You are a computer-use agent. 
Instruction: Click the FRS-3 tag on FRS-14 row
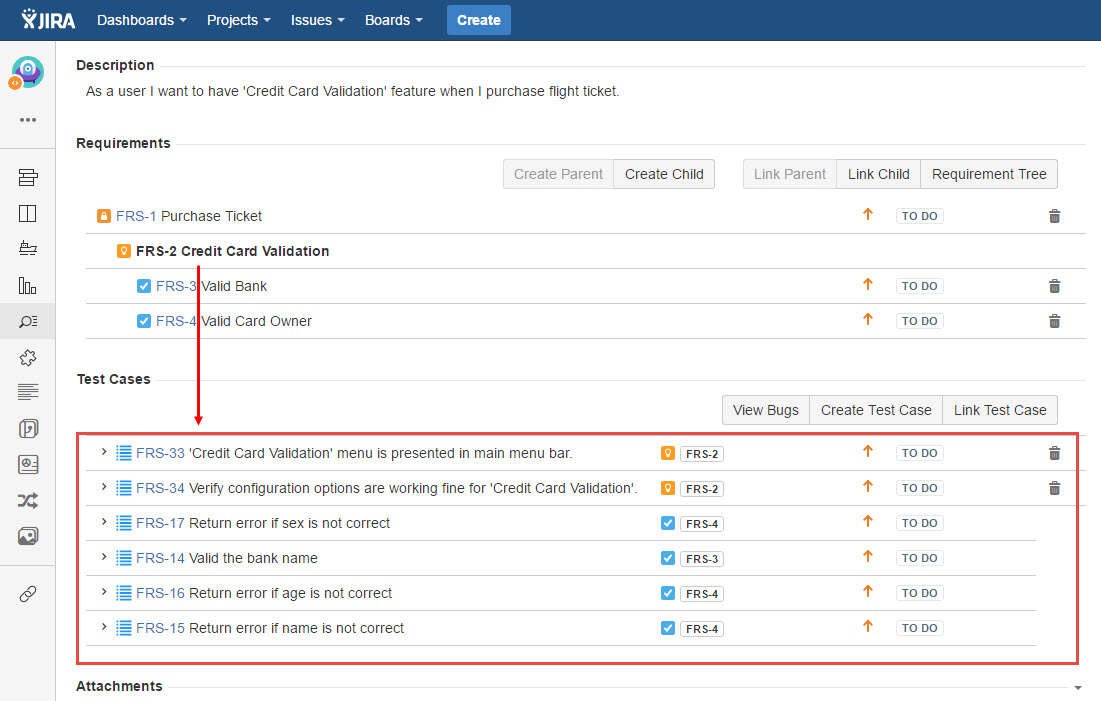[x=701, y=559]
